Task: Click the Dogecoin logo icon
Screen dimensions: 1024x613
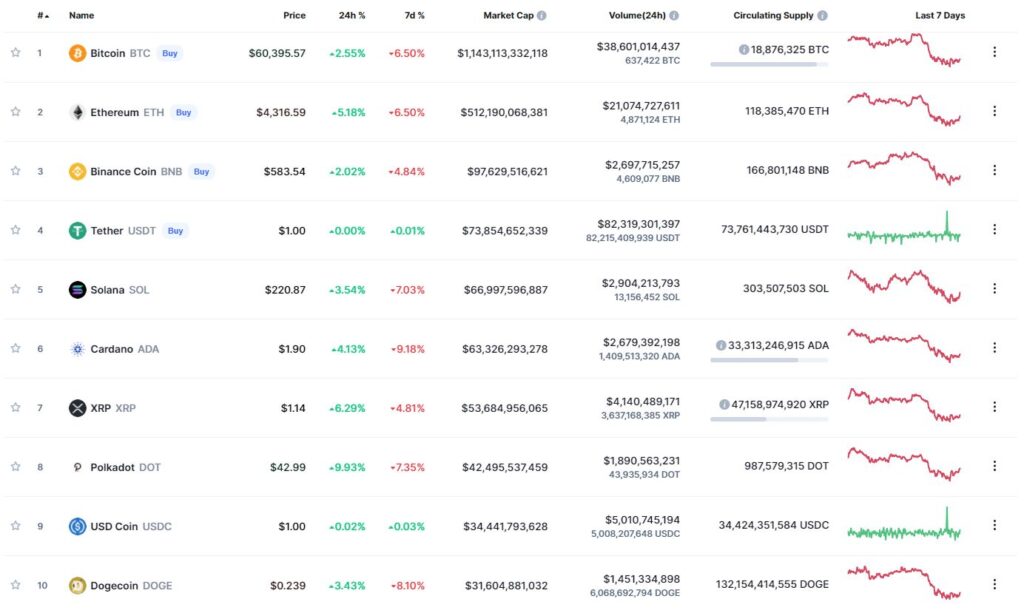Action: (x=77, y=586)
